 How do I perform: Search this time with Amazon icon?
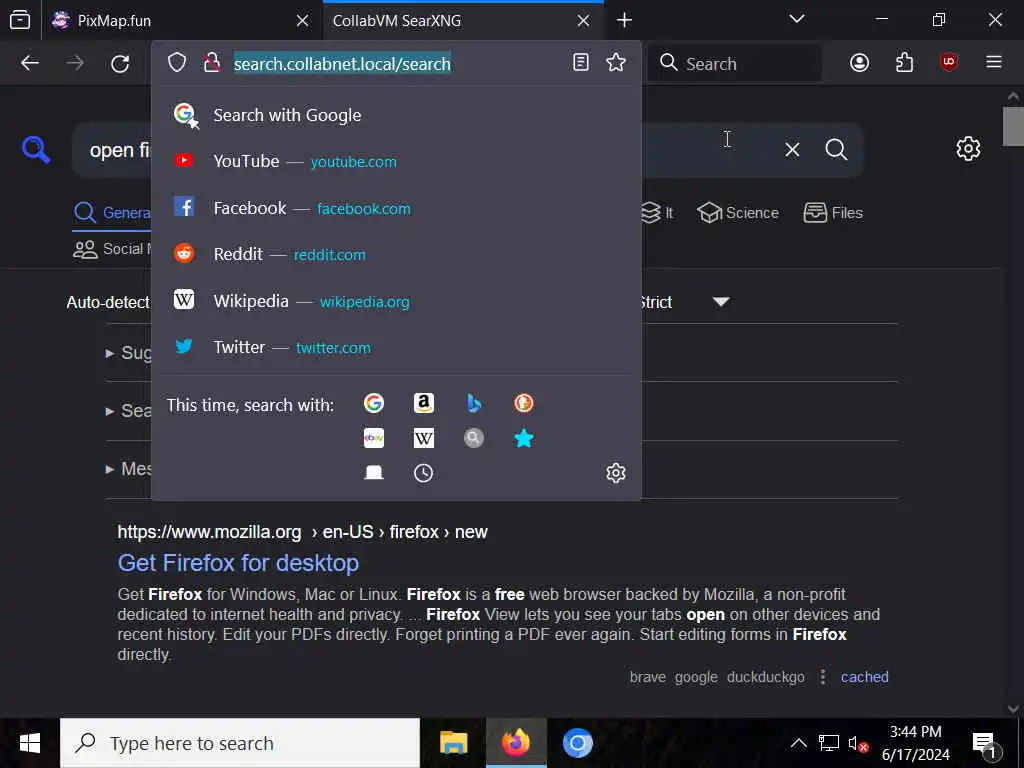(424, 403)
